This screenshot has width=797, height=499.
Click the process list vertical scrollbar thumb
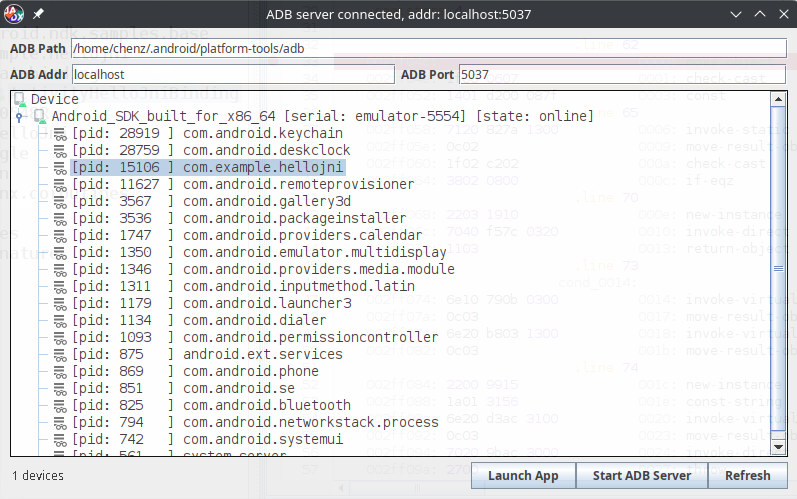(x=778, y=268)
